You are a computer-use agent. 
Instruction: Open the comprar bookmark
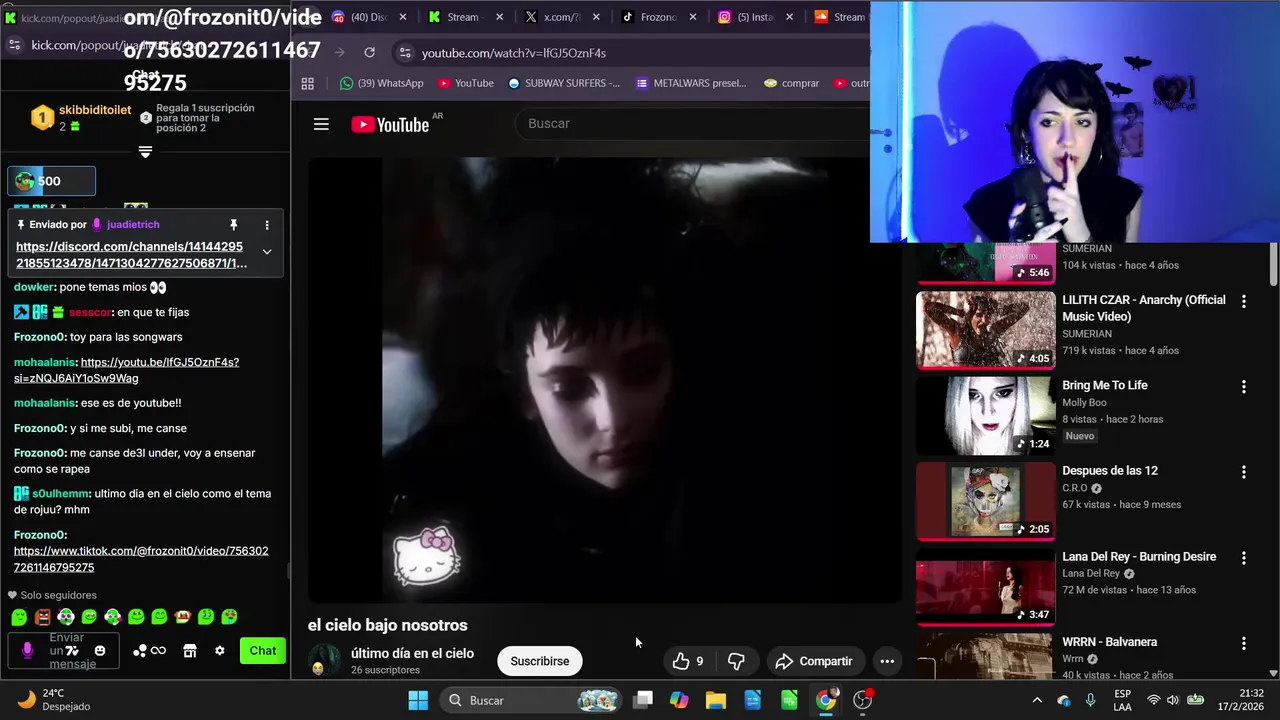[x=791, y=83]
